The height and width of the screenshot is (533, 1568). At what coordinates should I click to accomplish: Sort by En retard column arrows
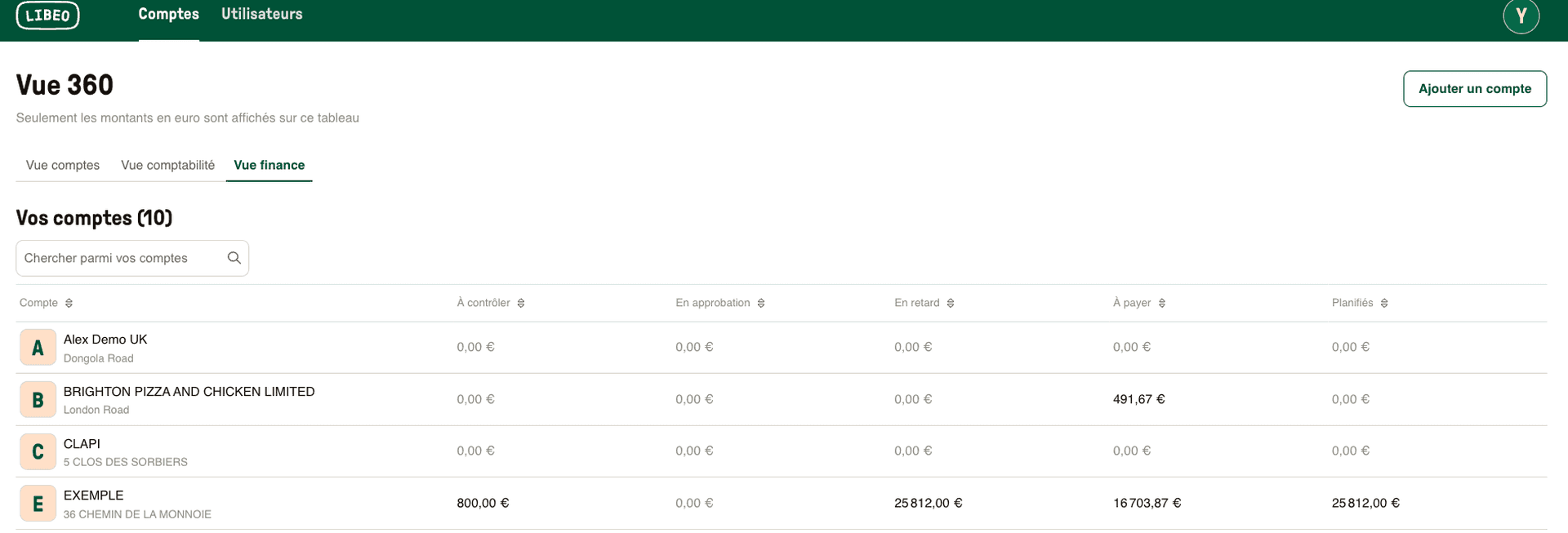coord(951,303)
